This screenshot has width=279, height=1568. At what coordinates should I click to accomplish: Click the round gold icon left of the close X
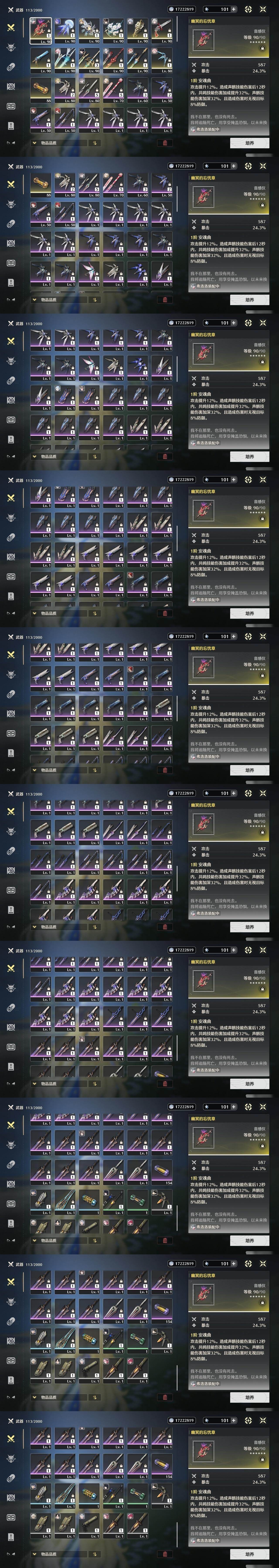coord(248,9)
